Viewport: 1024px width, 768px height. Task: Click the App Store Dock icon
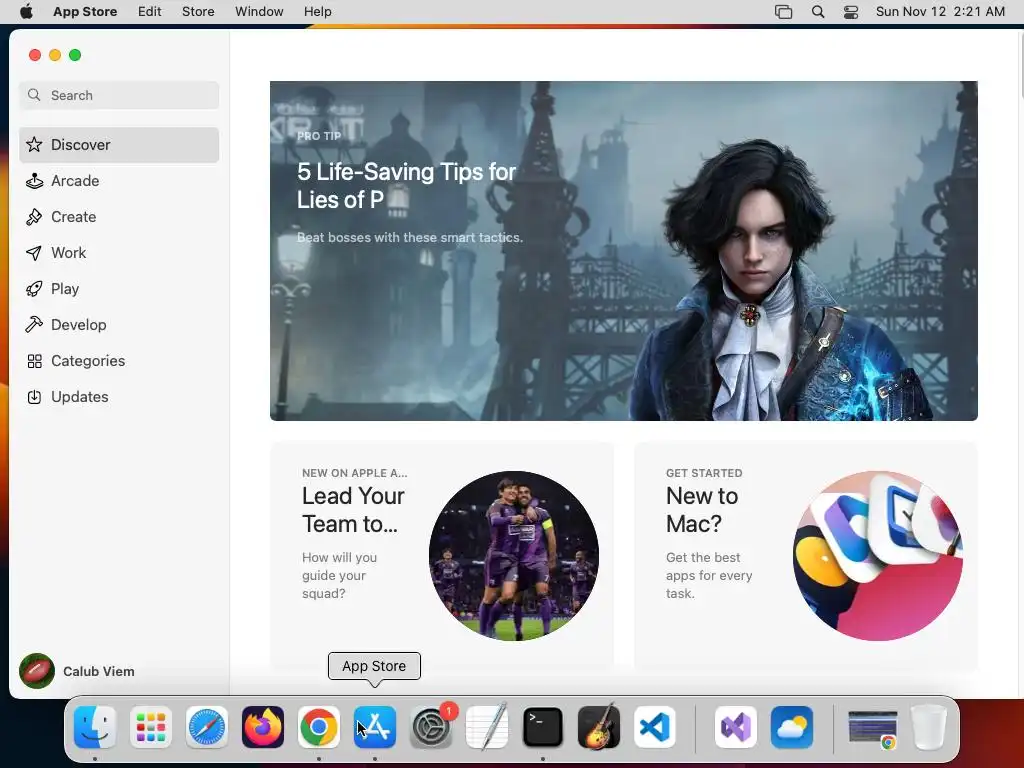click(375, 727)
